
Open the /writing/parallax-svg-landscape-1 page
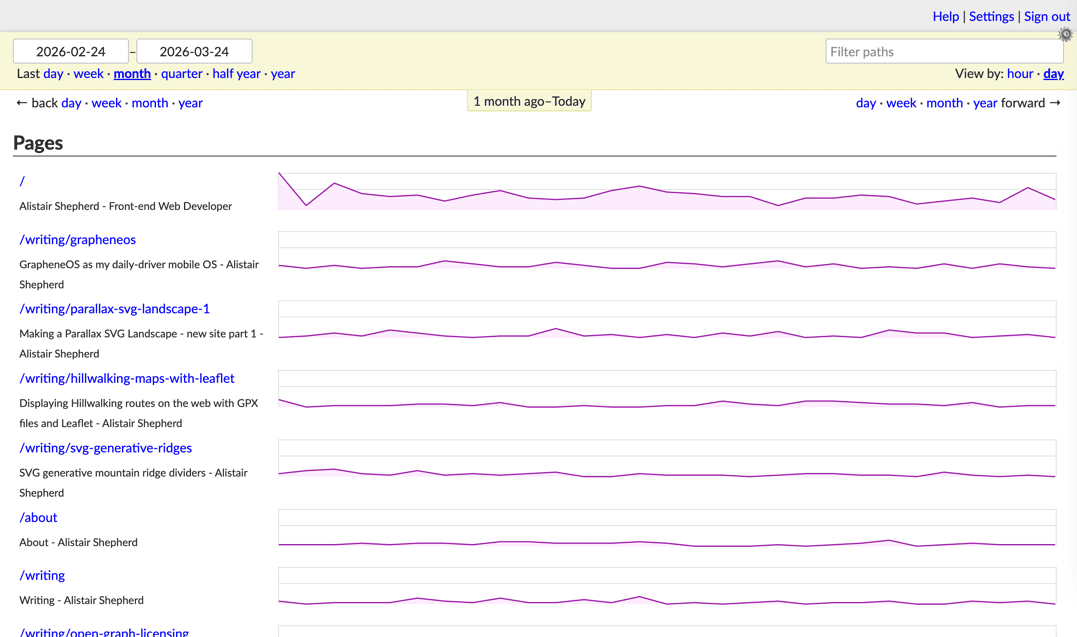click(x=115, y=308)
